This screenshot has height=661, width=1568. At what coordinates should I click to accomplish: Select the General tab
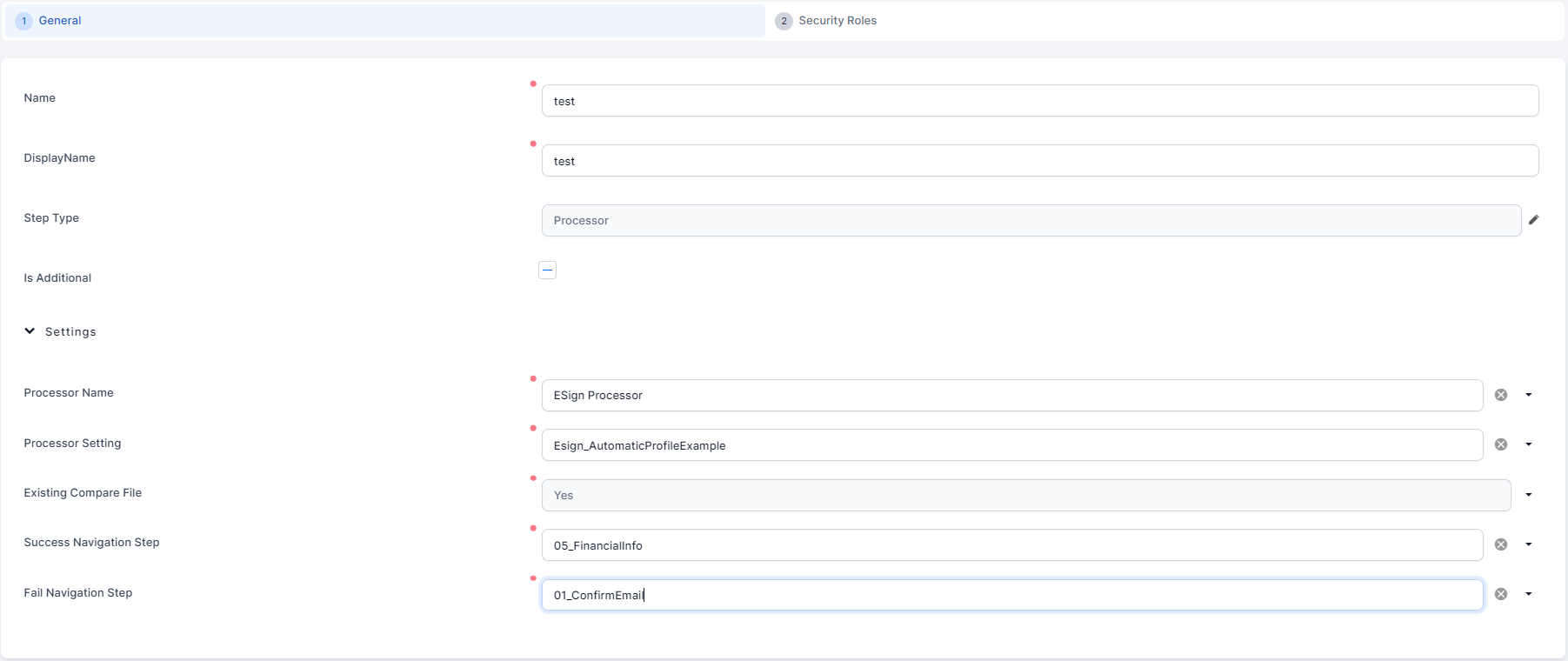pos(59,21)
